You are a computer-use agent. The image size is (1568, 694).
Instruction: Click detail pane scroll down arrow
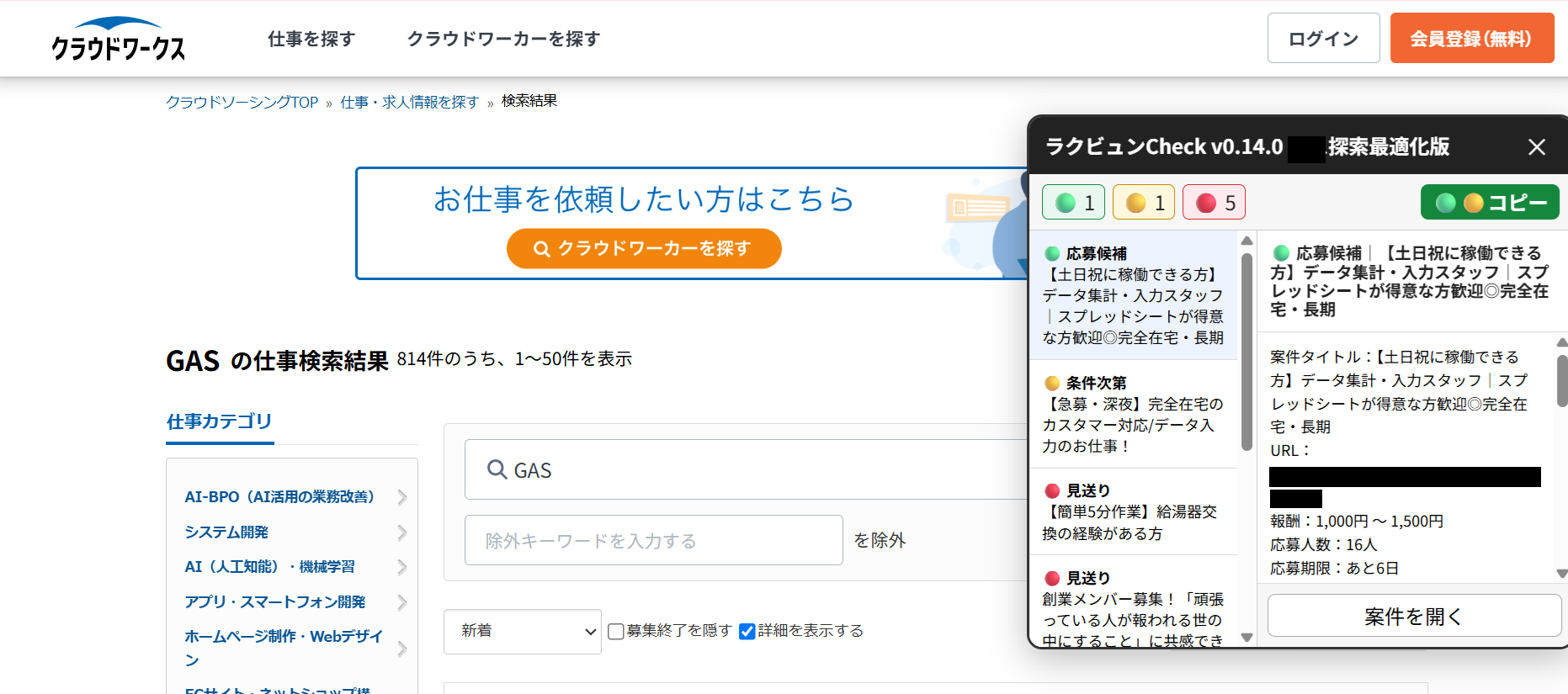1562,574
